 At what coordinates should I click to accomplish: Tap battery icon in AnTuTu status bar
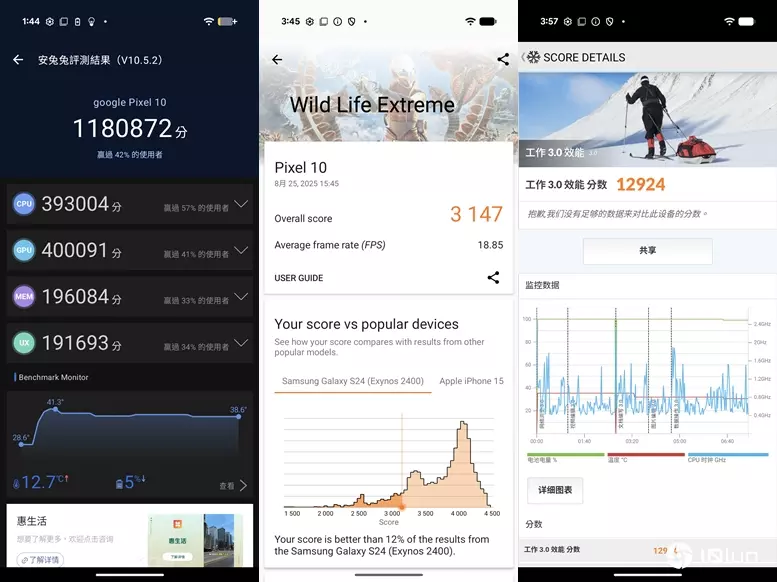[227, 21]
